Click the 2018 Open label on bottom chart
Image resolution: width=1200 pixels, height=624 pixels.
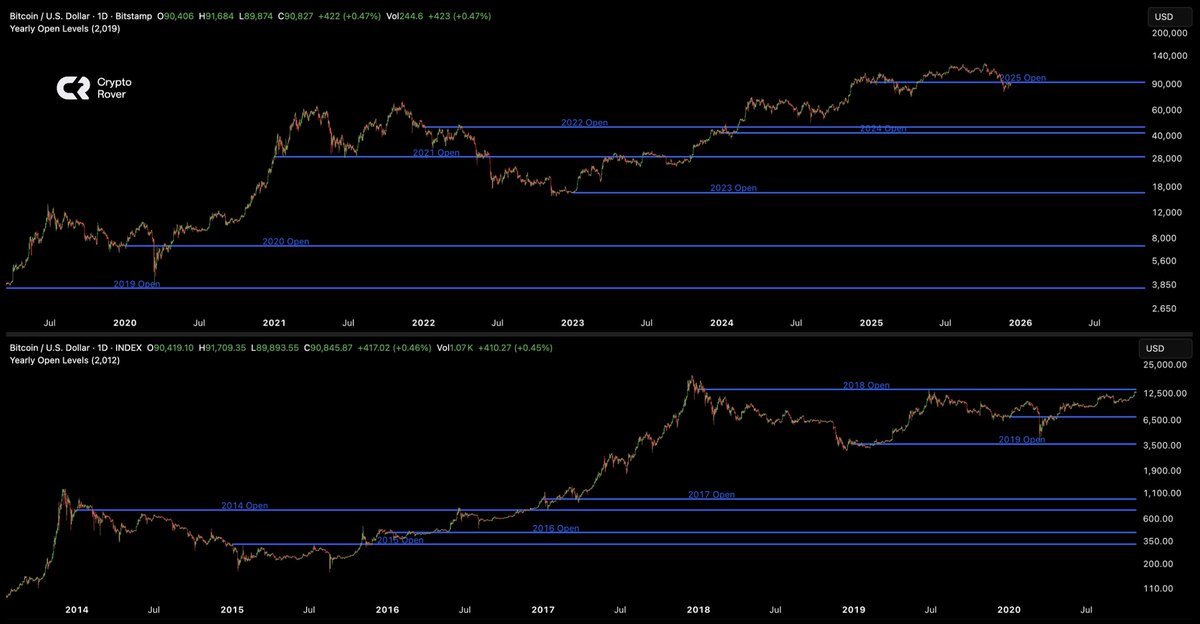coord(865,385)
